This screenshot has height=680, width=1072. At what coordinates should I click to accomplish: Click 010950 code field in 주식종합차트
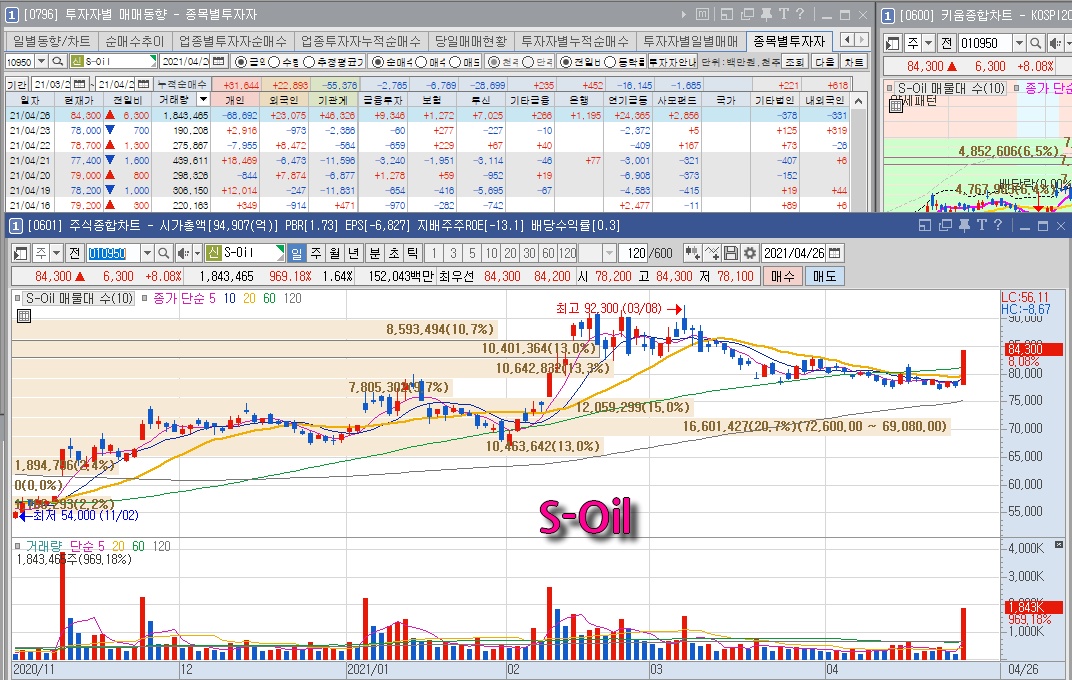pyautogui.click(x=113, y=254)
